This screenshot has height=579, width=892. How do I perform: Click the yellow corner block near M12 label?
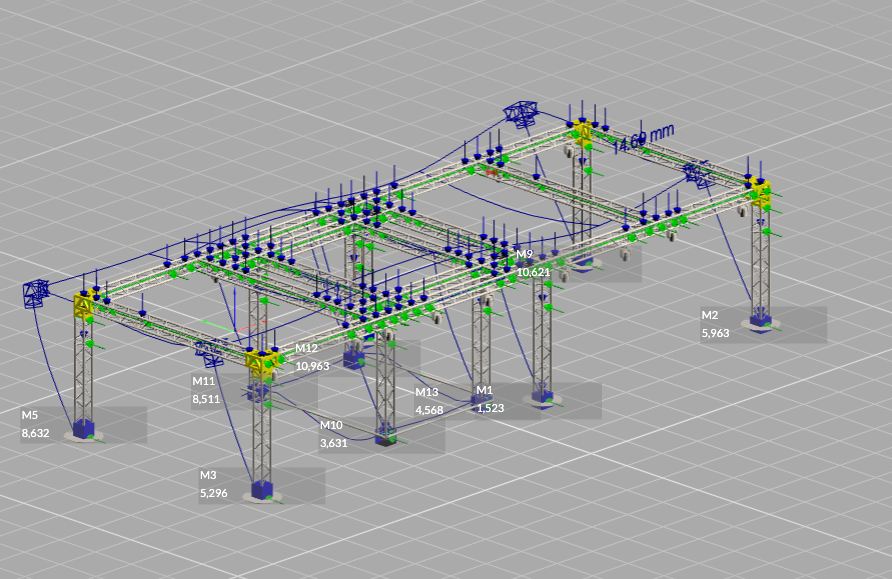coord(261,361)
